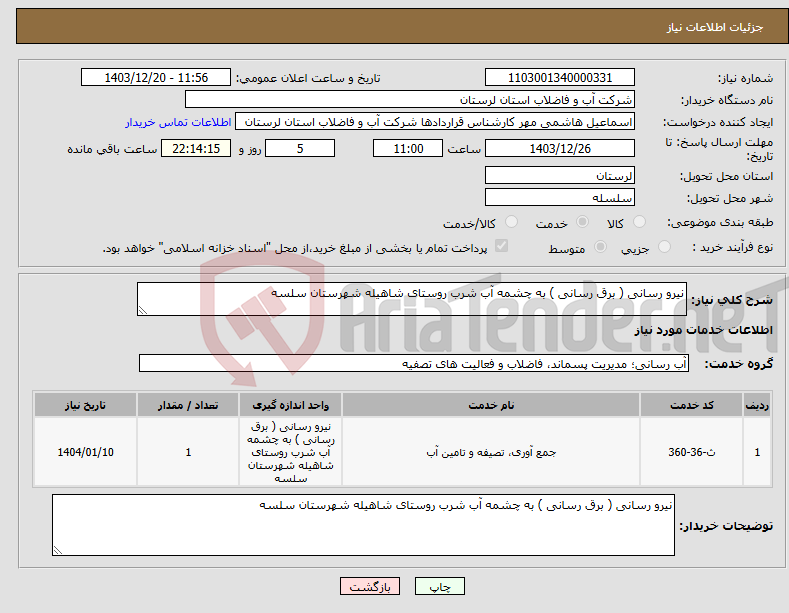Click the request creator name field

(435, 122)
